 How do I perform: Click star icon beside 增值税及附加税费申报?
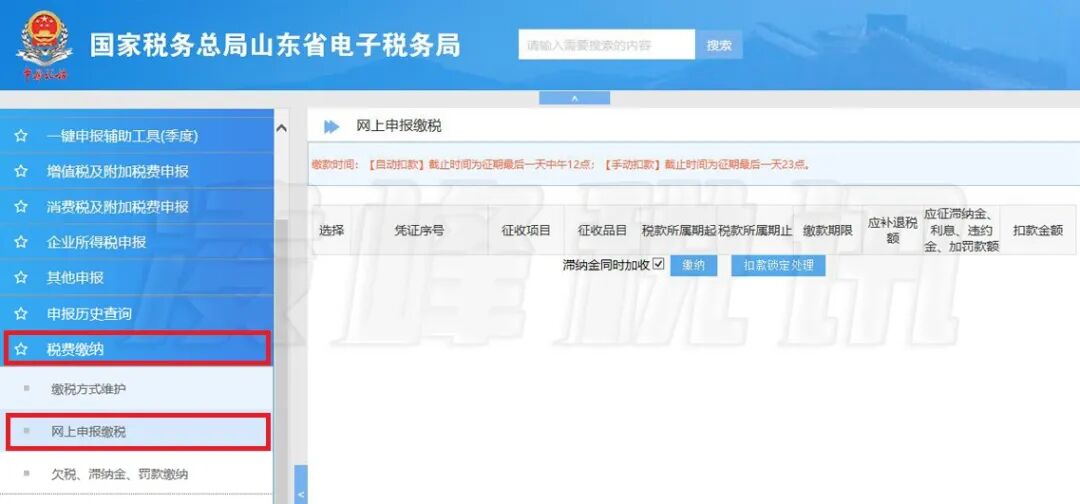coord(21,171)
